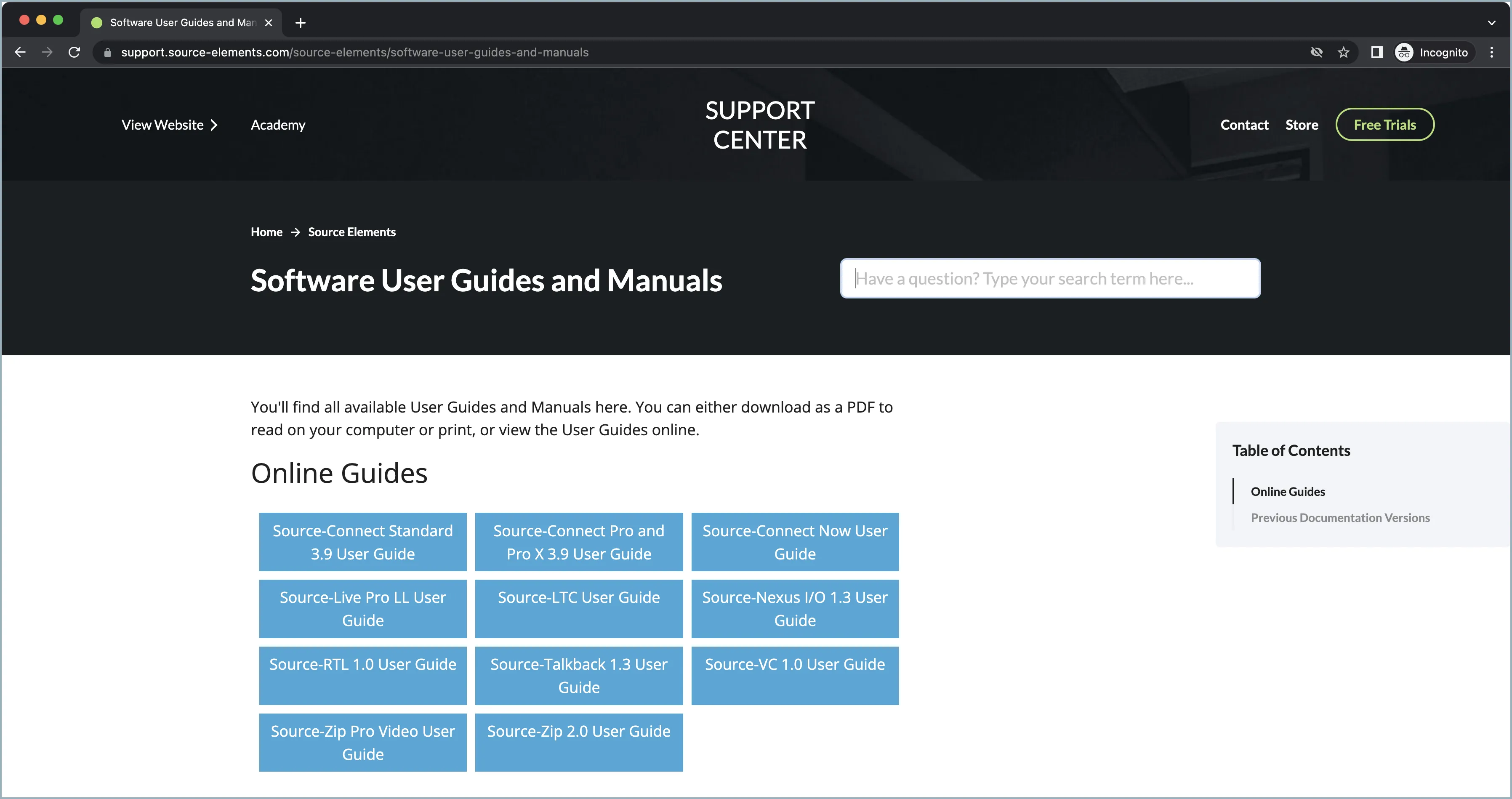Open the Contact page
Viewport: 1512px width, 799px height.
[x=1244, y=125]
